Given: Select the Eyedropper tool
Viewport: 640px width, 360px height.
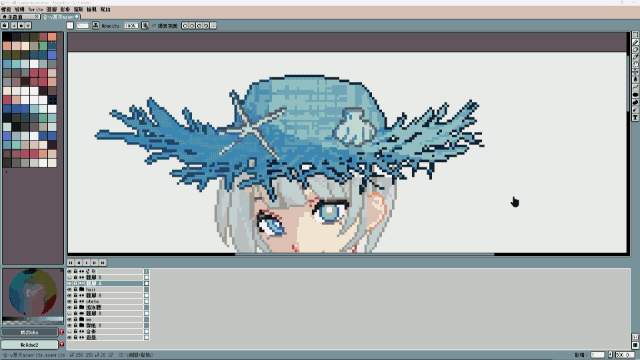Looking at the screenshot, I should (x=636, y=57).
